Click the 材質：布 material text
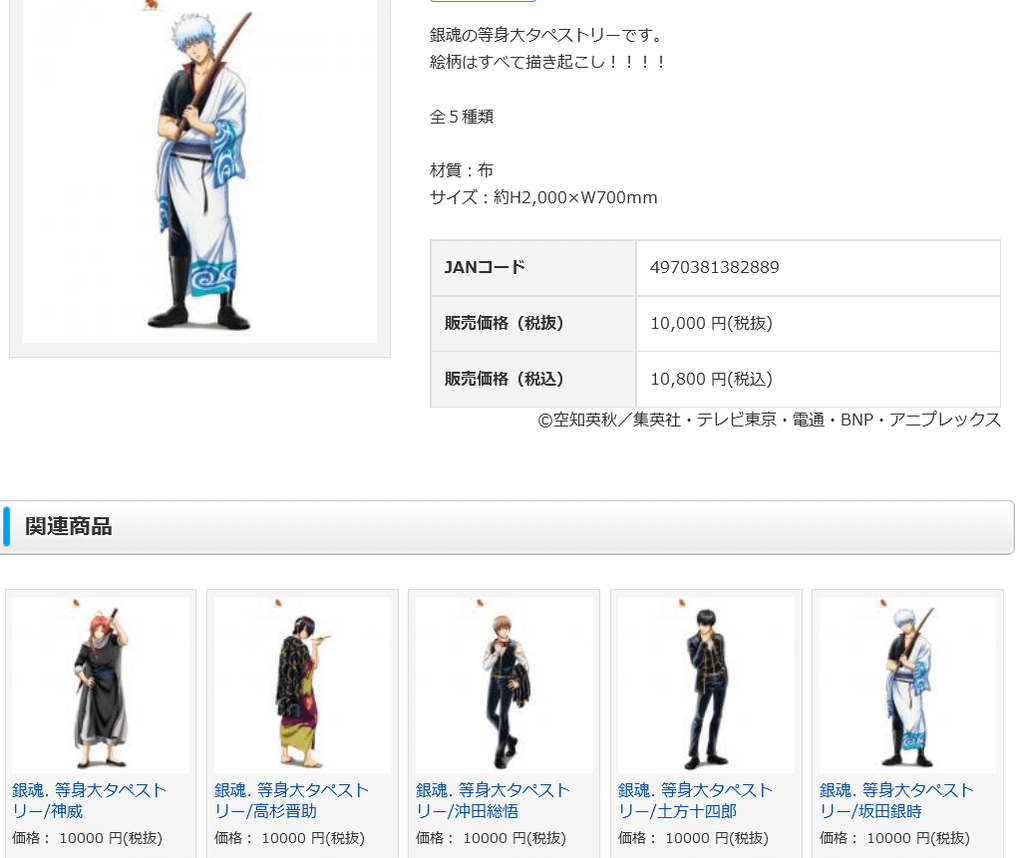The height and width of the screenshot is (858, 1024). pos(462,170)
